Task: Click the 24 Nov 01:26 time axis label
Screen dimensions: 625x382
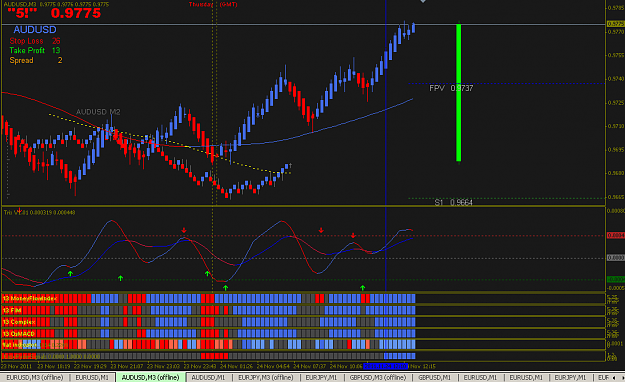Action: pos(236,366)
